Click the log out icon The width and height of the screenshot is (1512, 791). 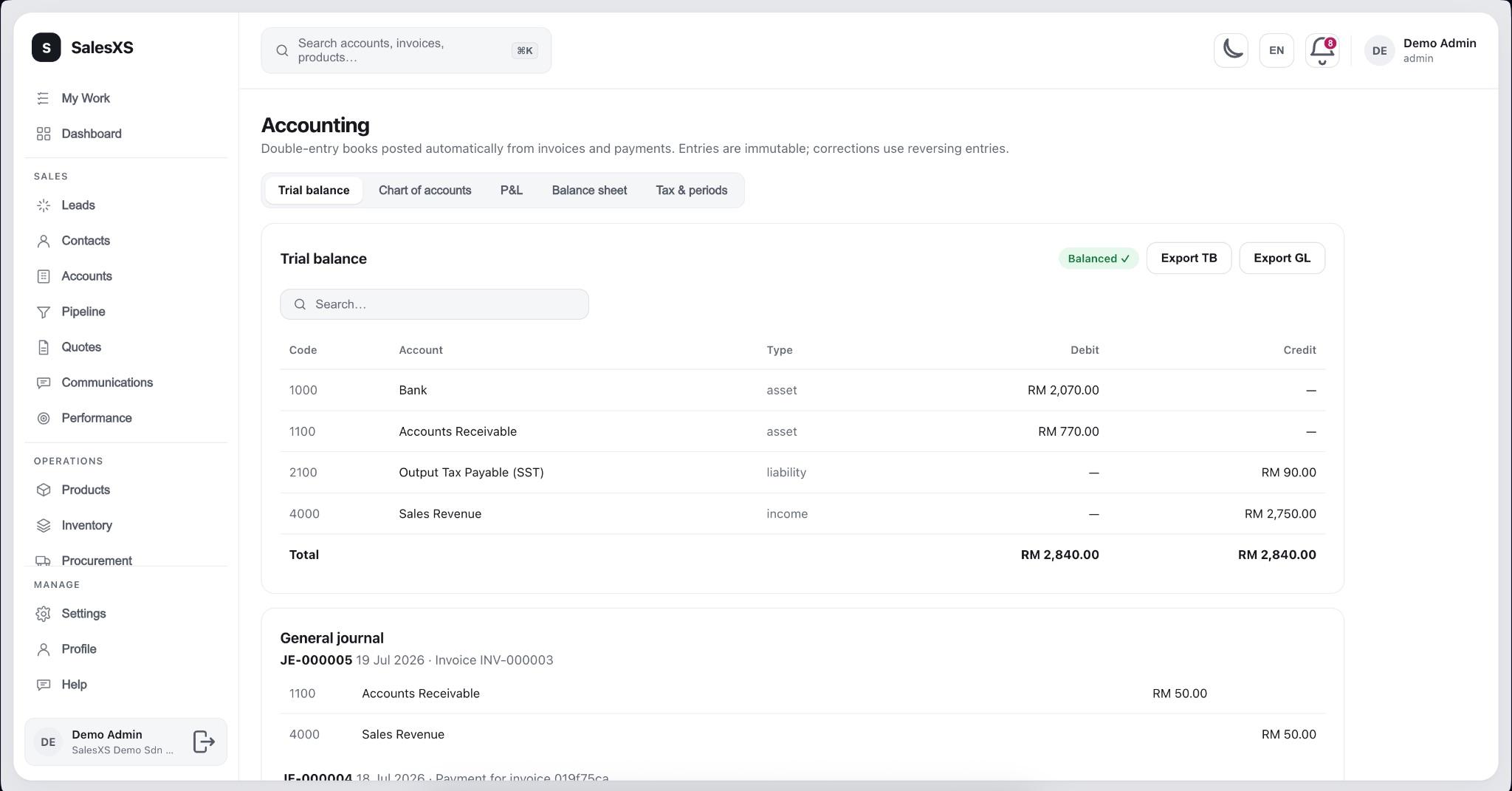[x=204, y=742]
